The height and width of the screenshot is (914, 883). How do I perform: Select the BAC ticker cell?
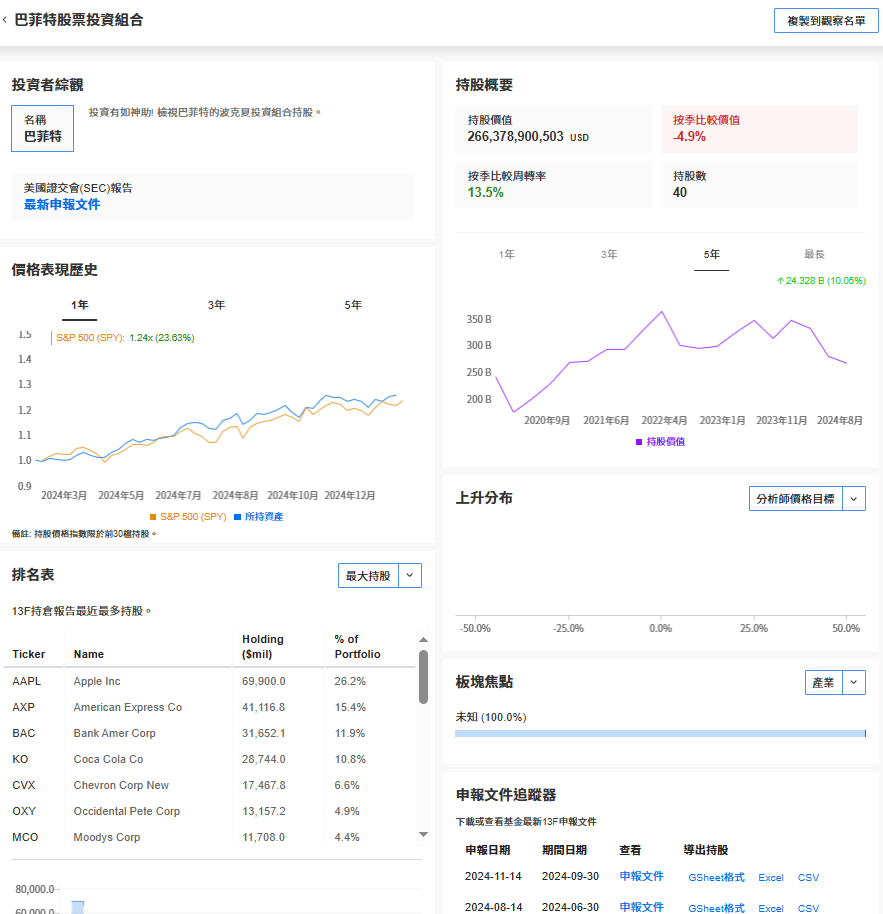pos(24,733)
